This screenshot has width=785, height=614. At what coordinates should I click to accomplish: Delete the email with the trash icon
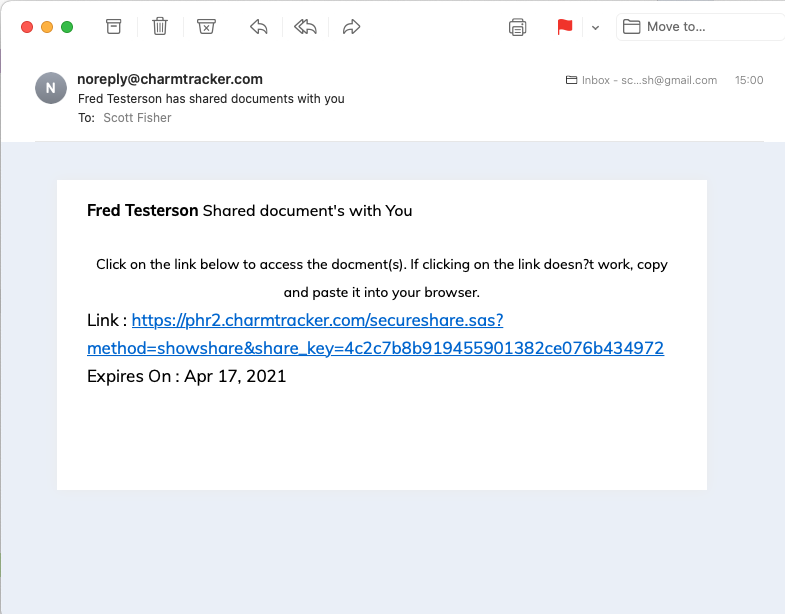click(160, 27)
